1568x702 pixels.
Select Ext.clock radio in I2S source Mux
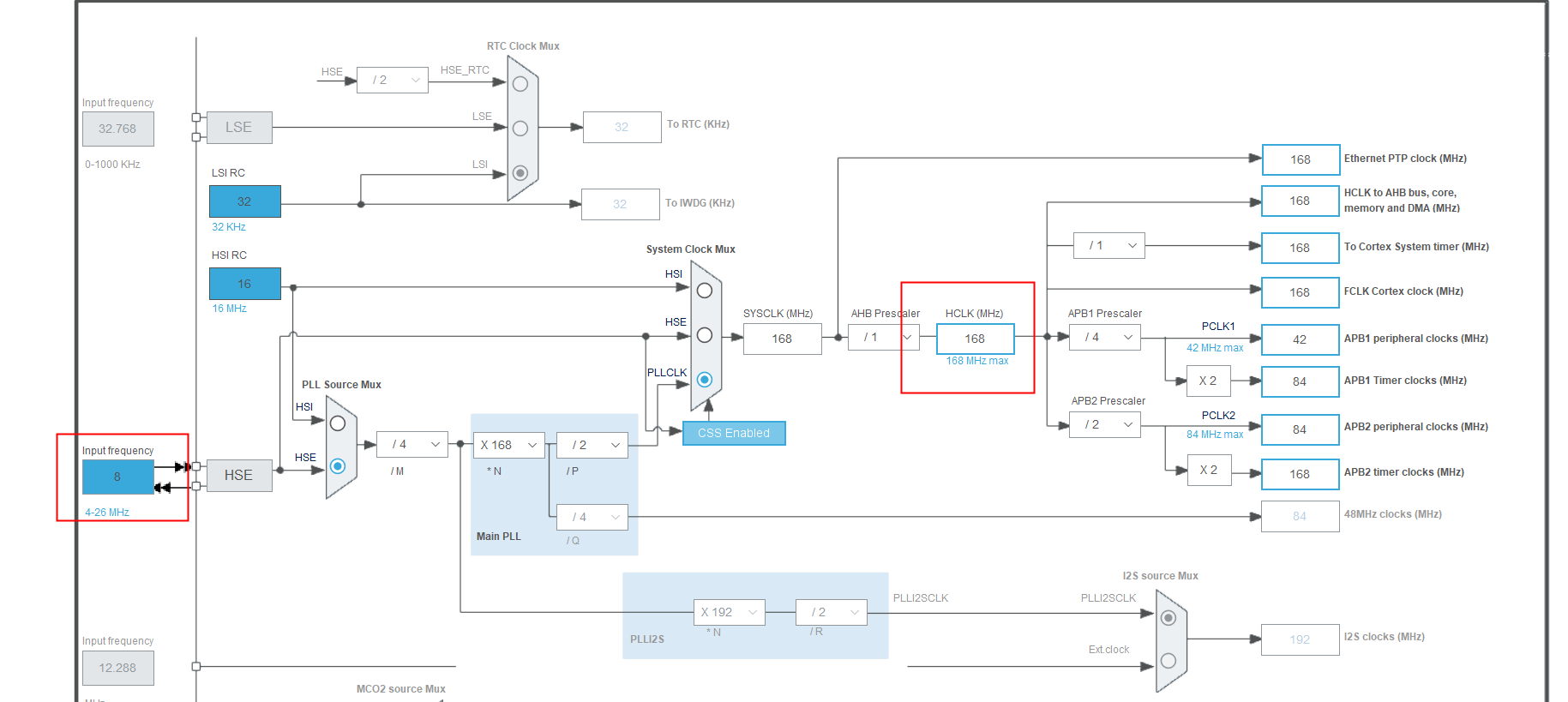pyautogui.click(x=1168, y=661)
